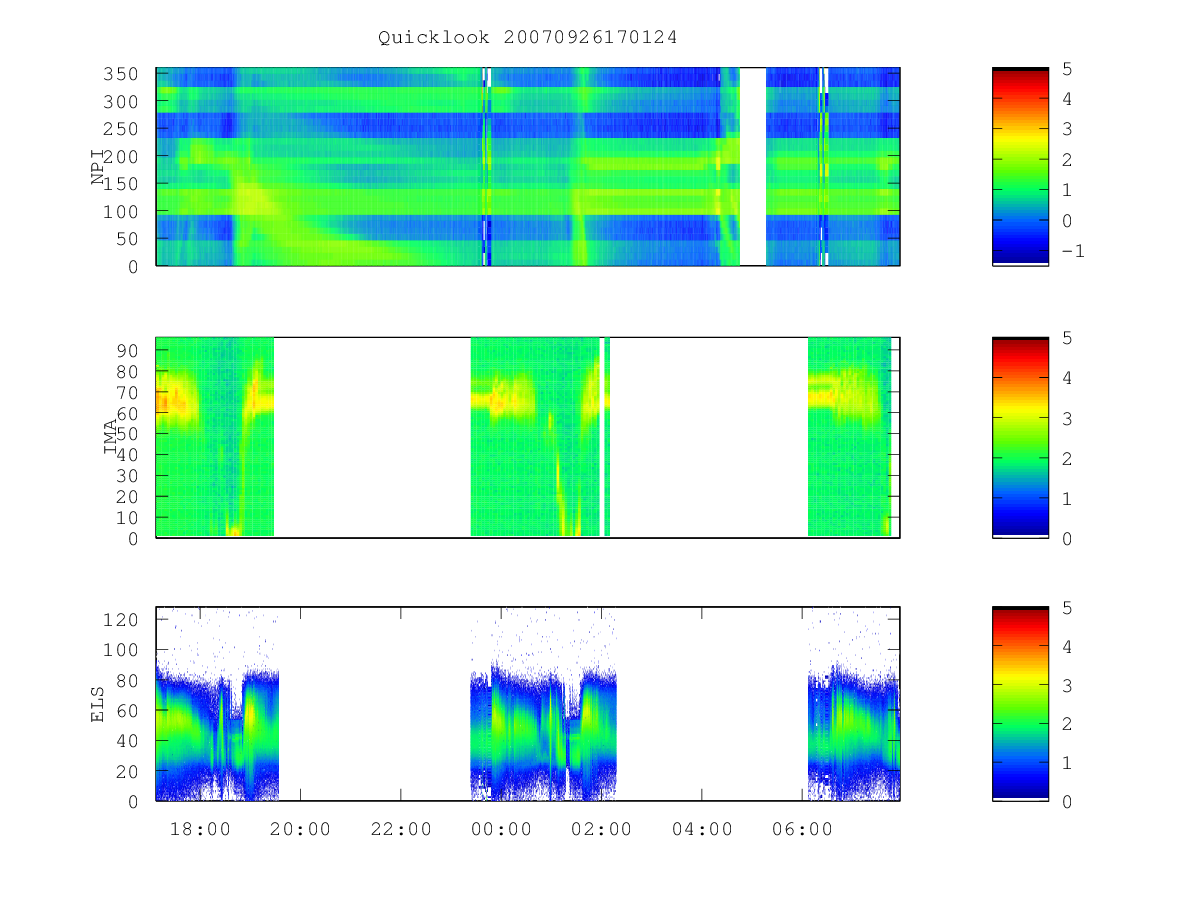Select the NPI axis label
Screen dimensions: 1200x900
pos(98,167)
